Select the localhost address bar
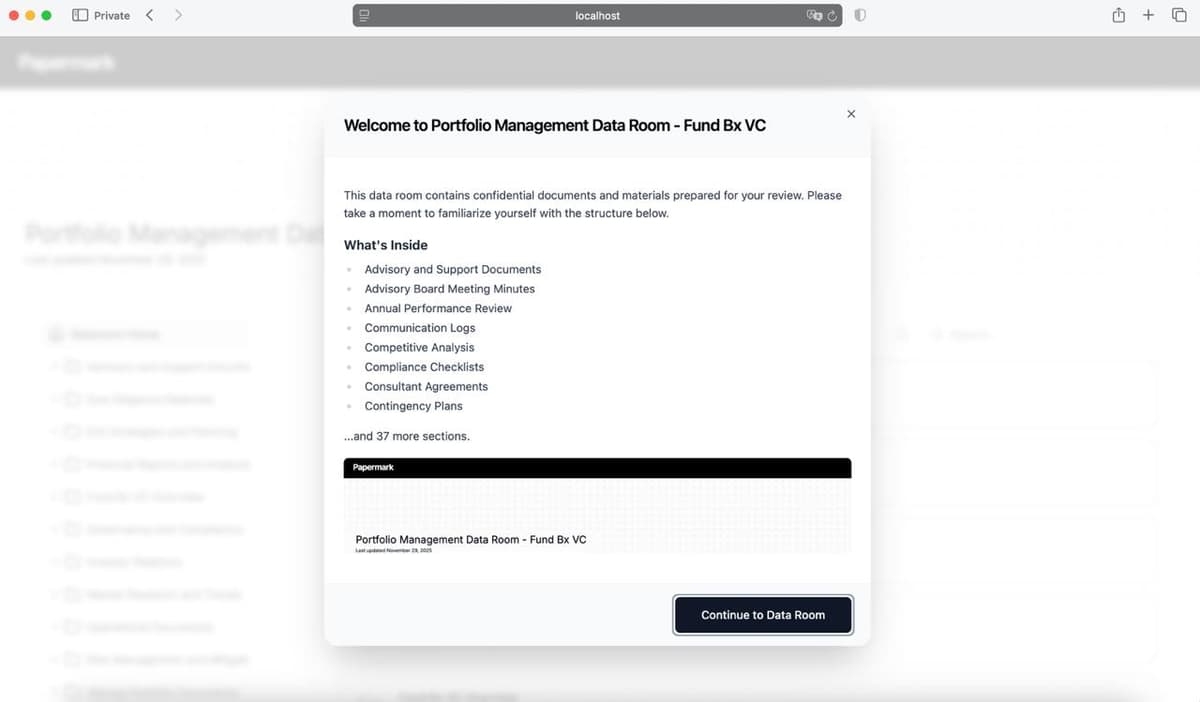 597,15
